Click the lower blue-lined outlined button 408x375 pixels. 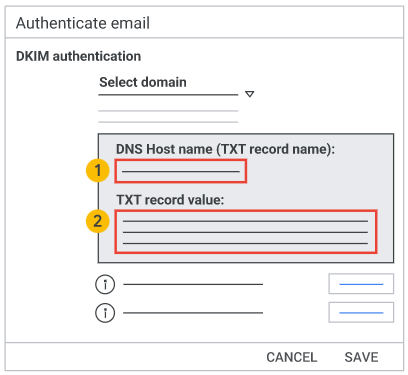coord(361,312)
